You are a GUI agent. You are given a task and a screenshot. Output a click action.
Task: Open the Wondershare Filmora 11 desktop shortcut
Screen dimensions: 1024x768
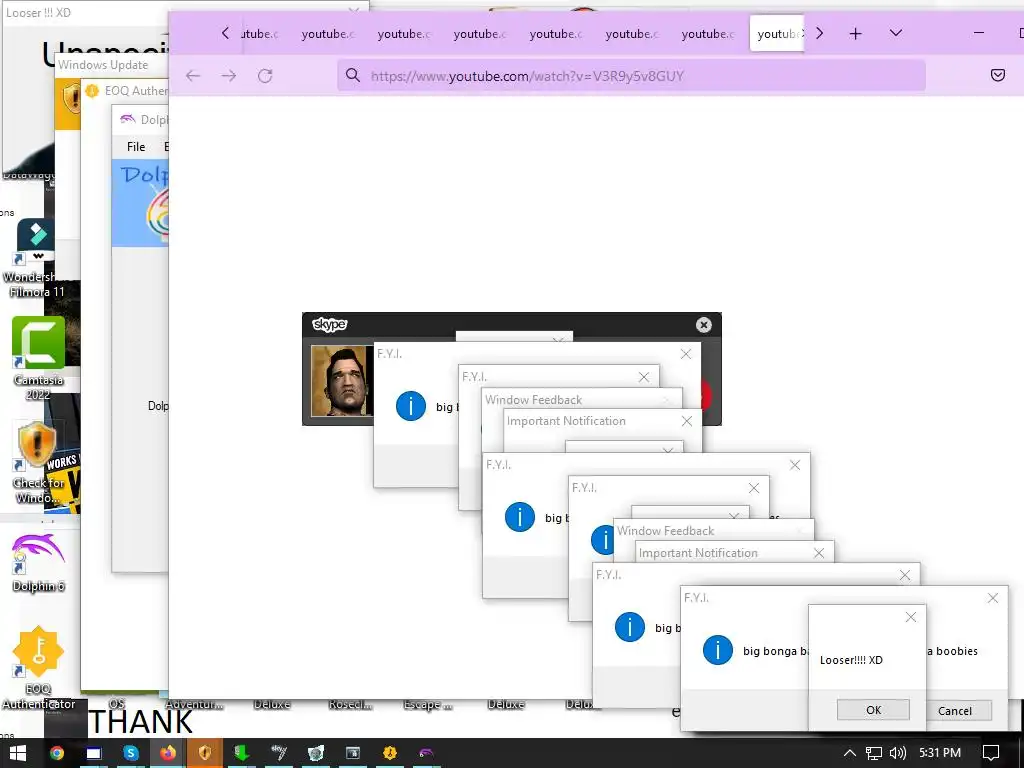coord(36,259)
